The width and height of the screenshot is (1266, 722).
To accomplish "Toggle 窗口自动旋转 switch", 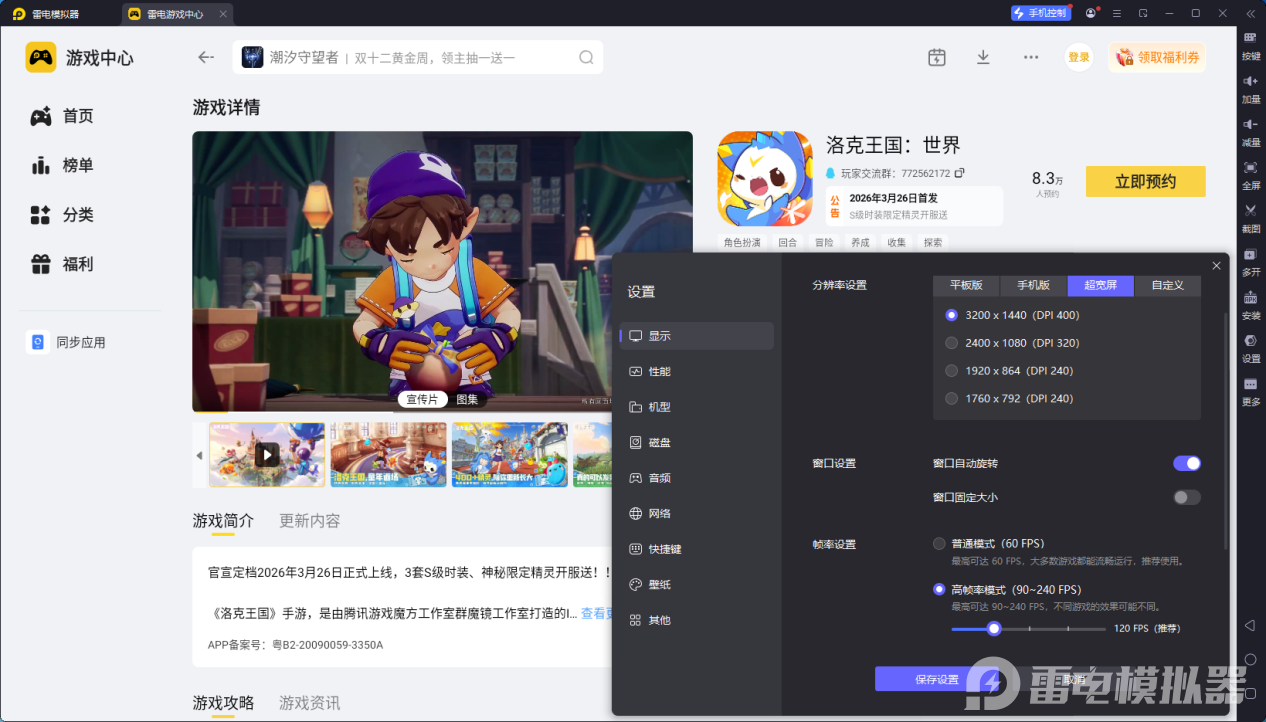I will (x=1187, y=463).
